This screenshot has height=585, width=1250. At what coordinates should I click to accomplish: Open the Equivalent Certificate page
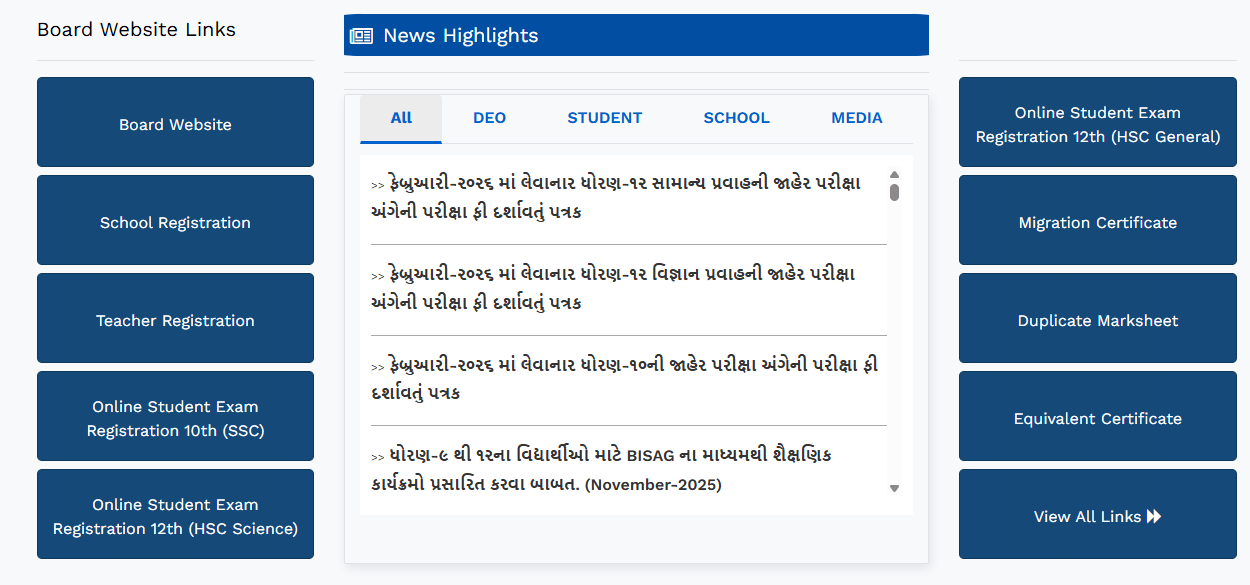(x=1097, y=417)
